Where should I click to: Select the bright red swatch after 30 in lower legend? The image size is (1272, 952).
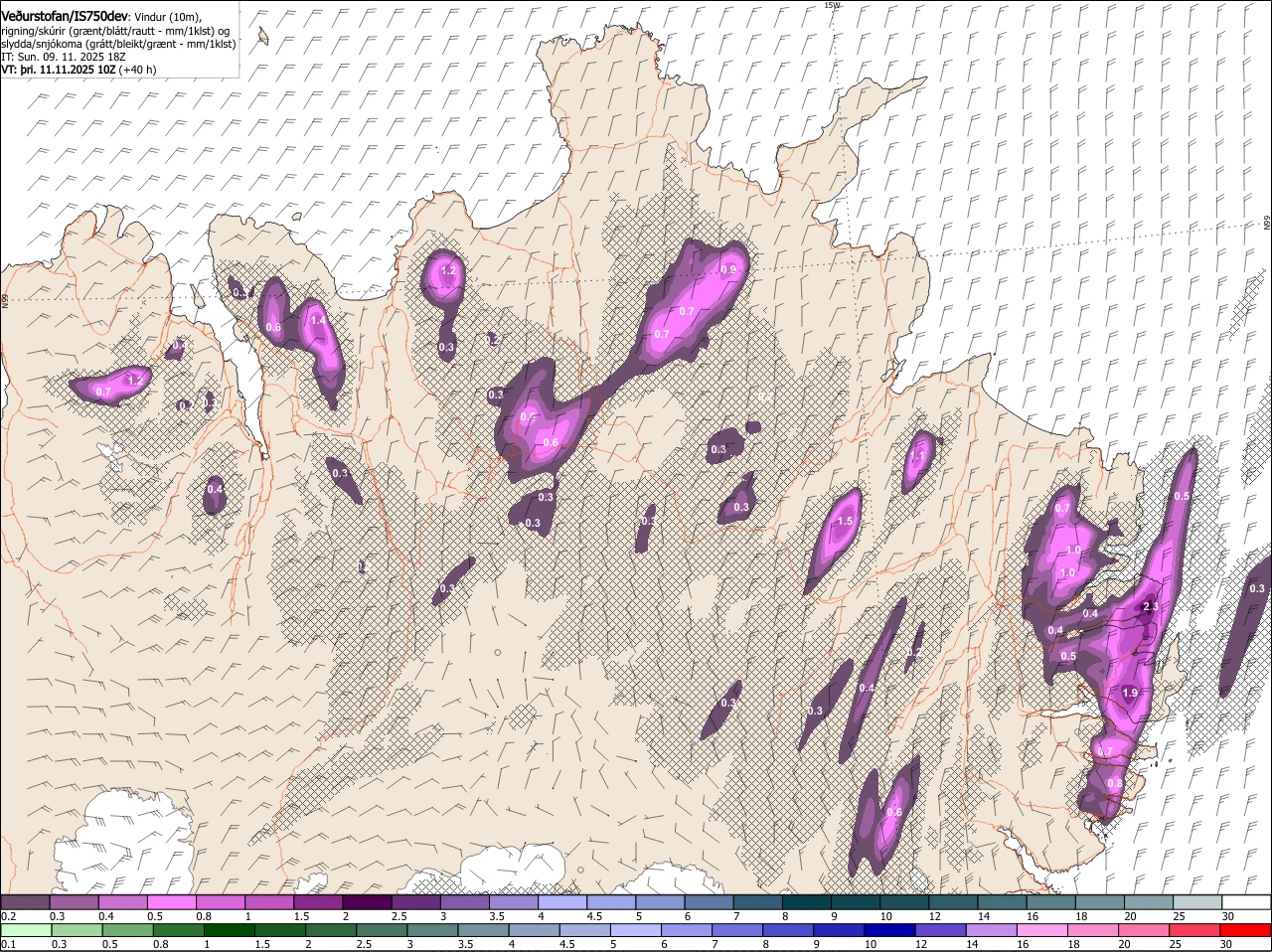[1247, 931]
